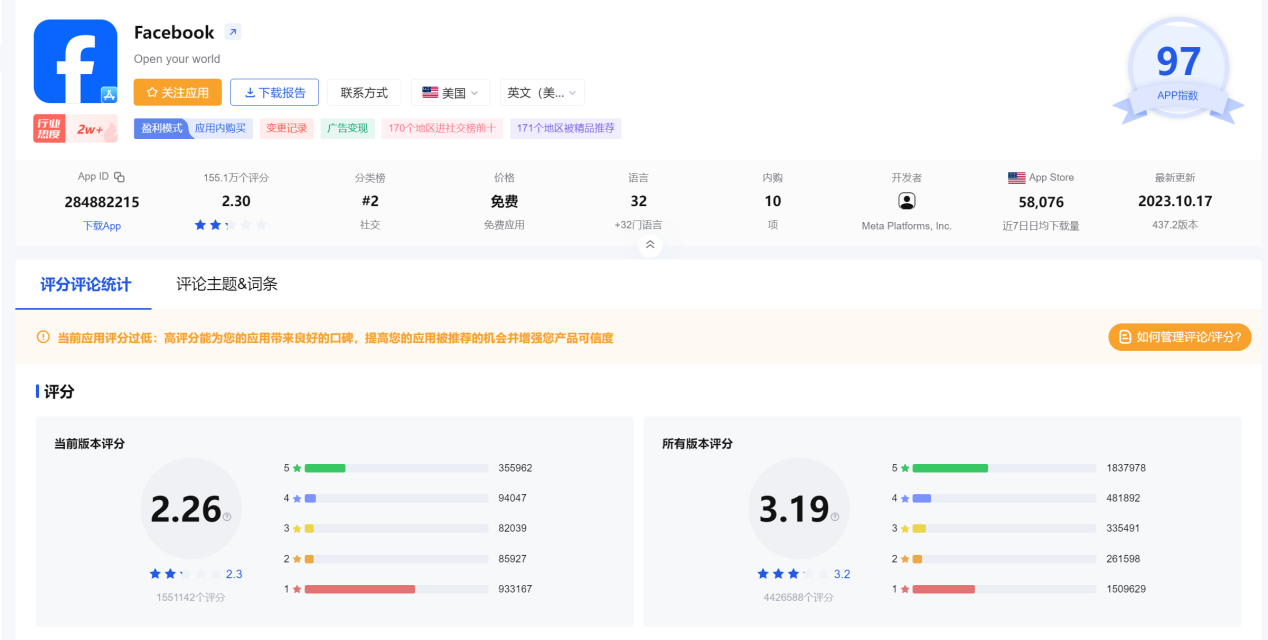Click the Facebook app icon

coord(75,61)
